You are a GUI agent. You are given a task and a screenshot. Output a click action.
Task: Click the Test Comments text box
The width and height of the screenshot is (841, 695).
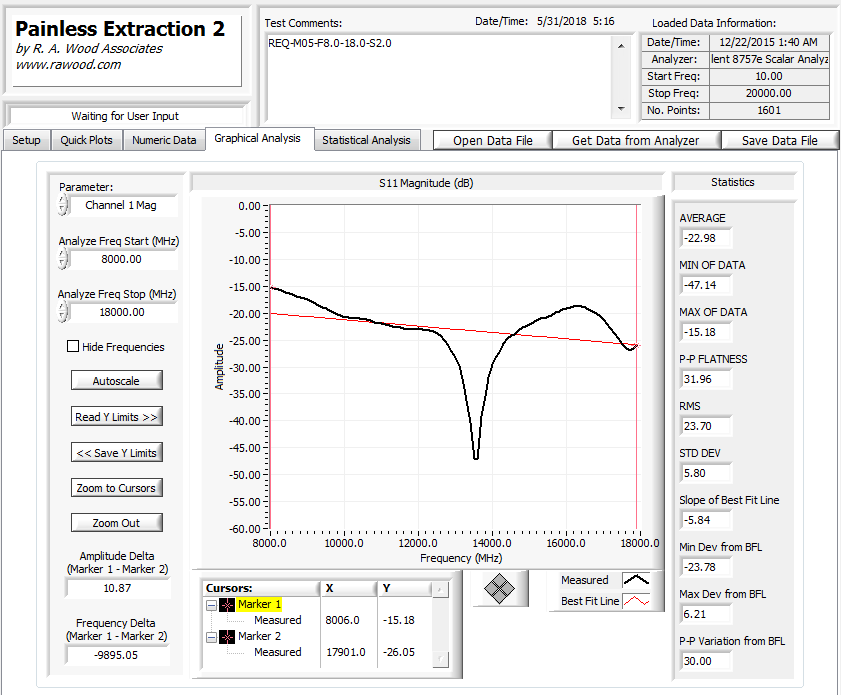(439, 78)
